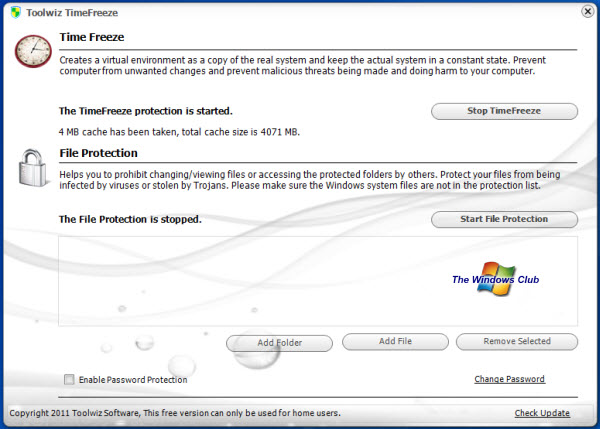Stop TimeFreeze protection
The image size is (600, 429).
click(504, 111)
